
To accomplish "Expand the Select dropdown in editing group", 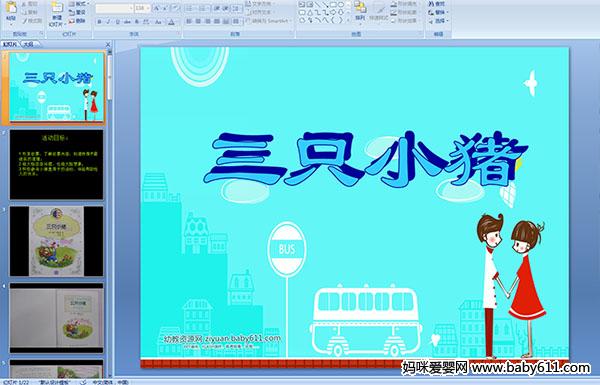I will pyautogui.click(x=438, y=21).
